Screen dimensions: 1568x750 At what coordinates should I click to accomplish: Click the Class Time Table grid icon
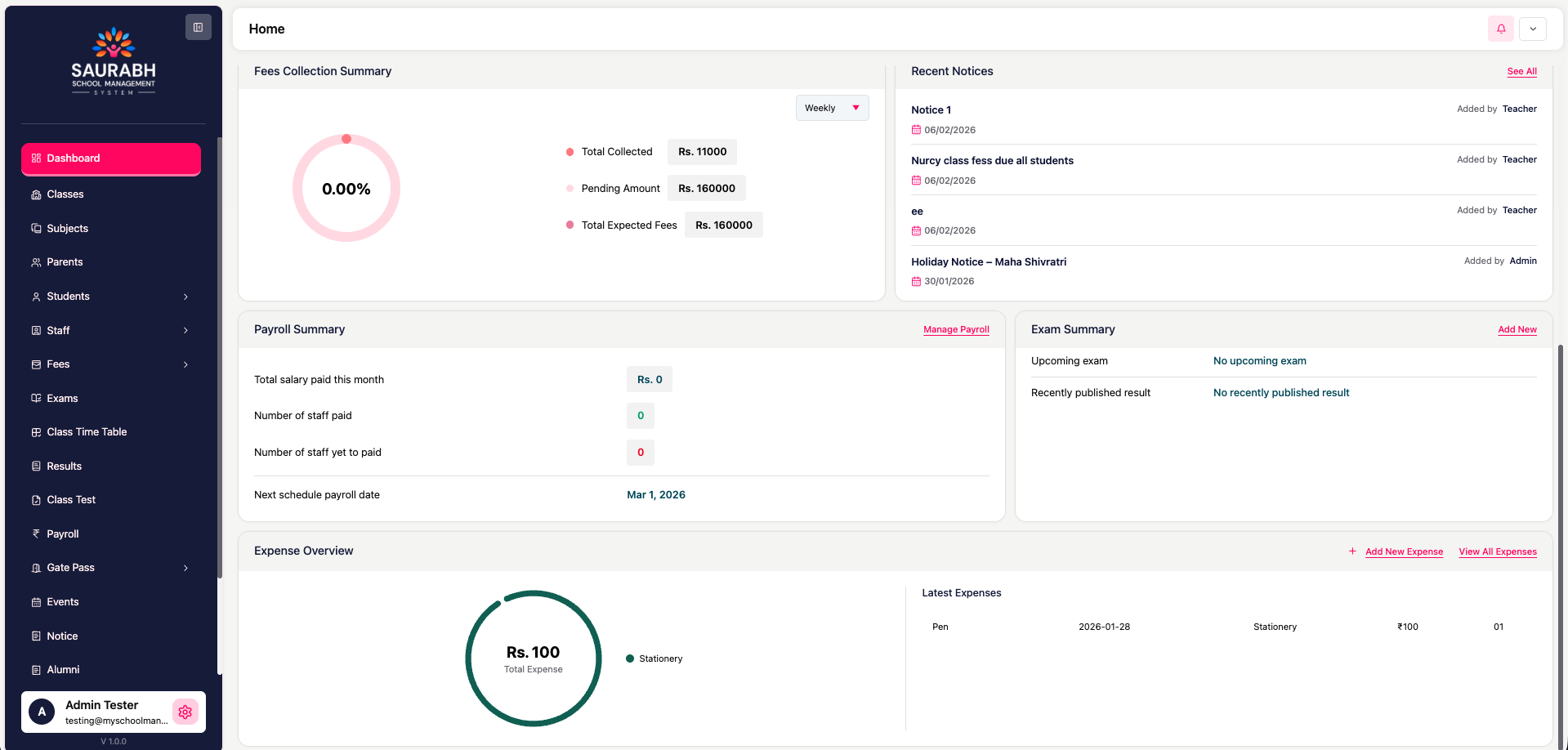(36, 432)
